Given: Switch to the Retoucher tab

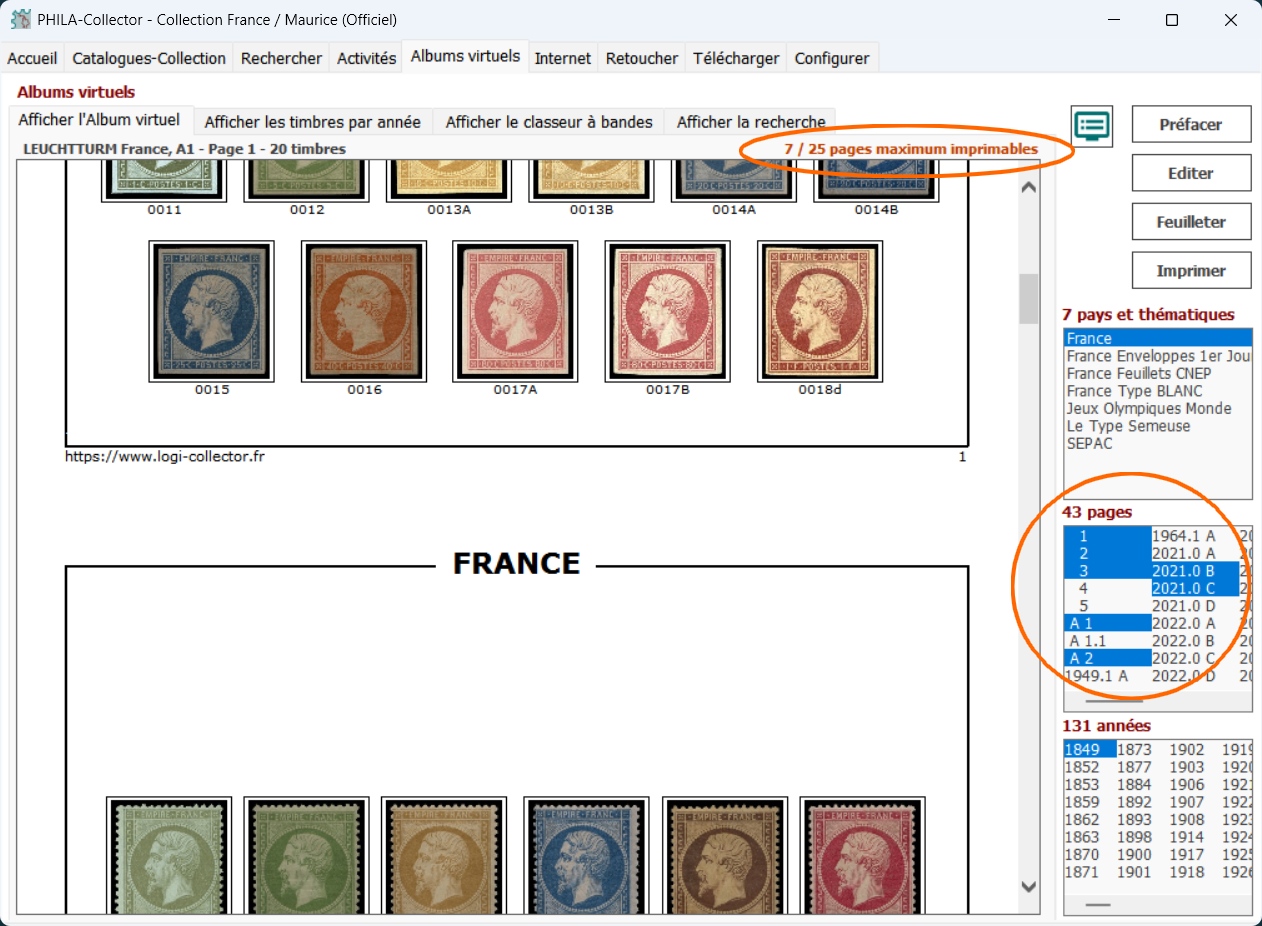Looking at the screenshot, I should pos(642,58).
